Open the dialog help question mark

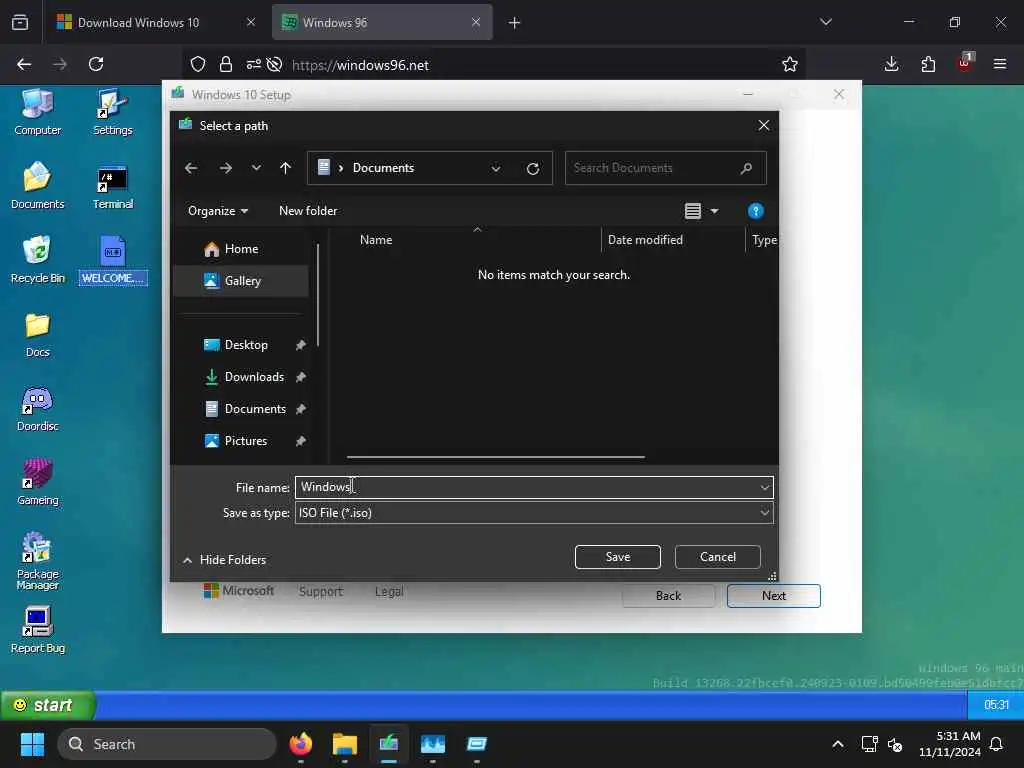coord(756,211)
